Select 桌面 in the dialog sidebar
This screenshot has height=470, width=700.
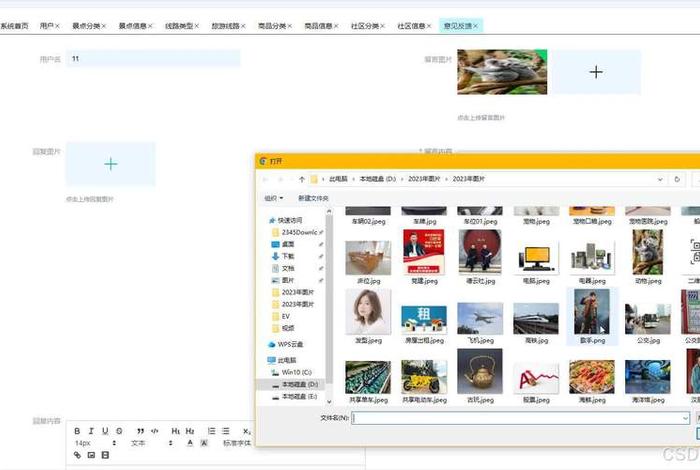[x=288, y=245]
